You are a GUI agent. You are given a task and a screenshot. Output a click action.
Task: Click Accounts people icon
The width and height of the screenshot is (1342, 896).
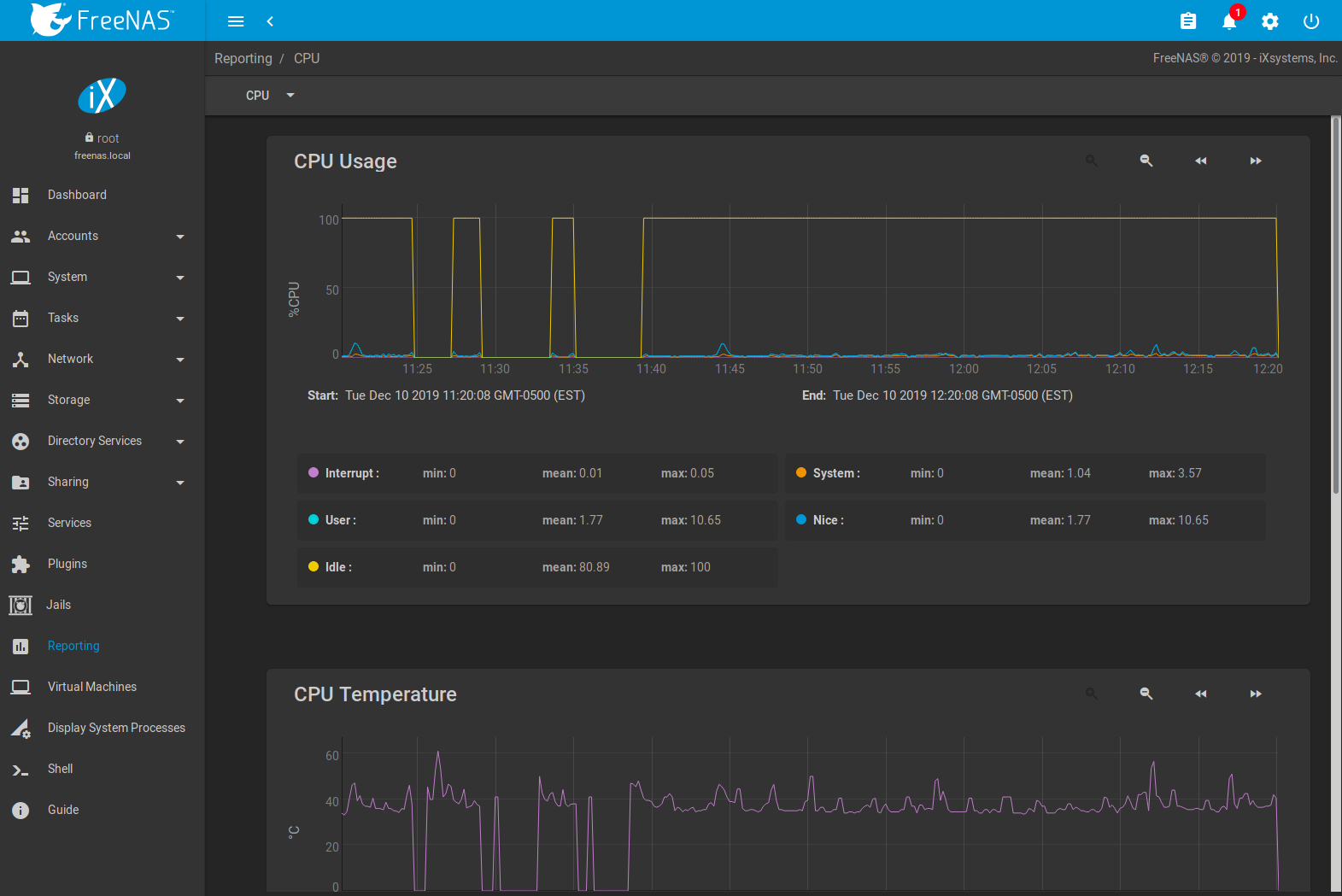(x=21, y=236)
